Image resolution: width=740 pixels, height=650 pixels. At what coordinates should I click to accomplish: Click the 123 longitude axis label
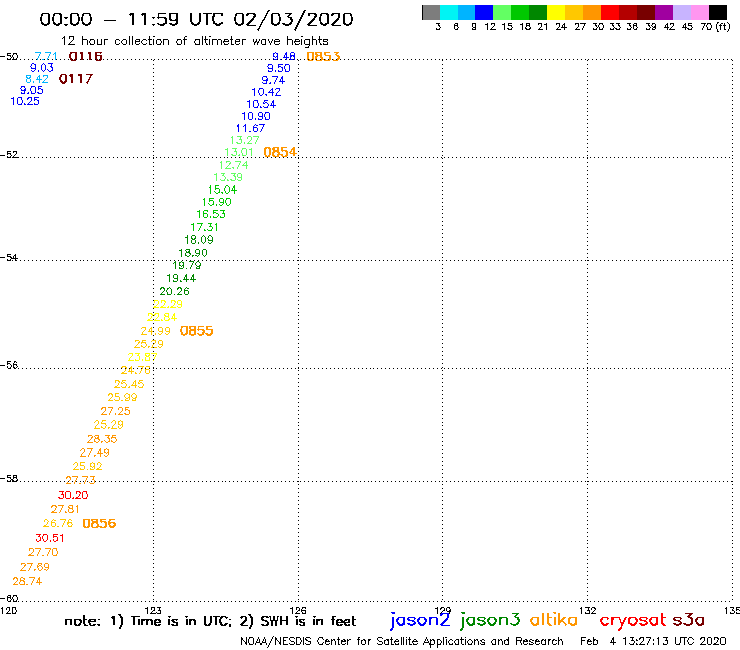click(x=153, y=610)
